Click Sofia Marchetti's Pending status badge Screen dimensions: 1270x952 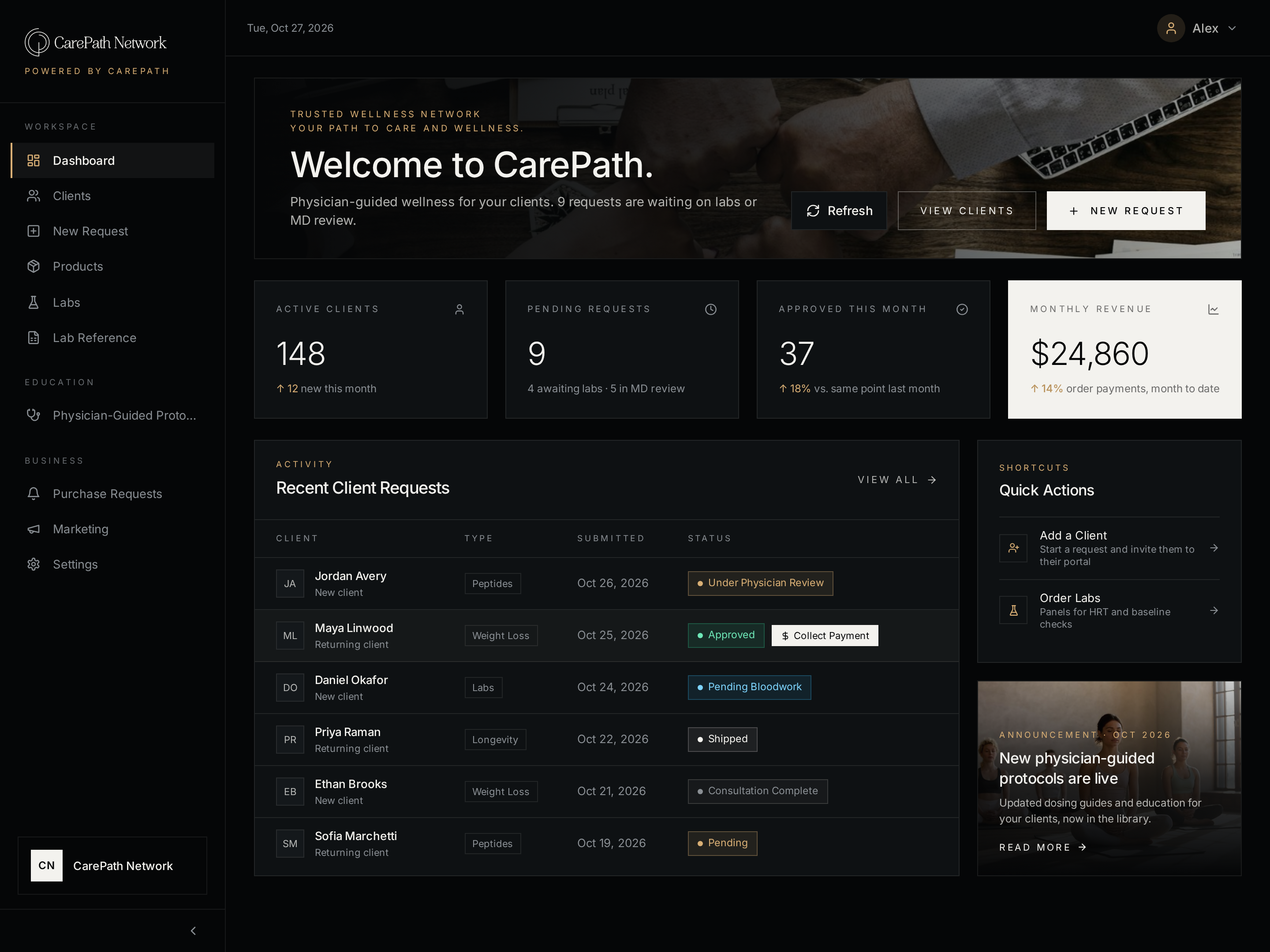click(x=722, y=843)
